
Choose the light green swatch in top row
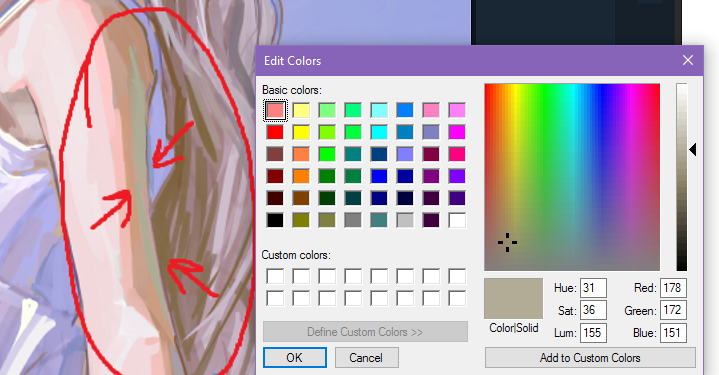pos(327,110)
